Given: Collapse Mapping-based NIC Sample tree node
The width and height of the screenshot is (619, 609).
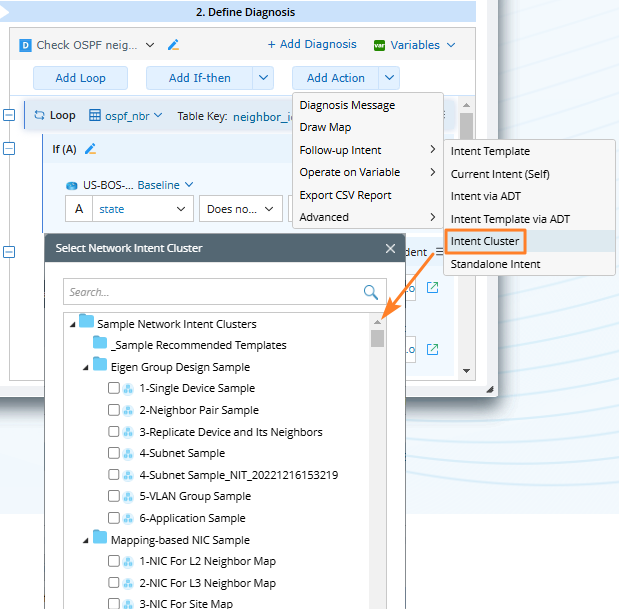Looking at the screenshot, I should (86, 541).
